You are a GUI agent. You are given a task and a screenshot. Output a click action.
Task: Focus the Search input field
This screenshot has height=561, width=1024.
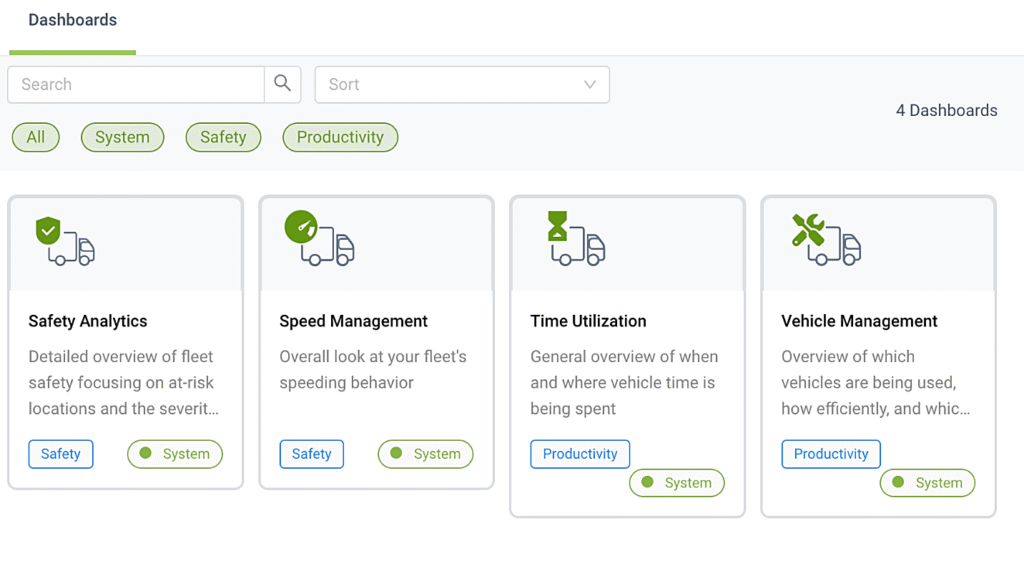pos(136,84)
